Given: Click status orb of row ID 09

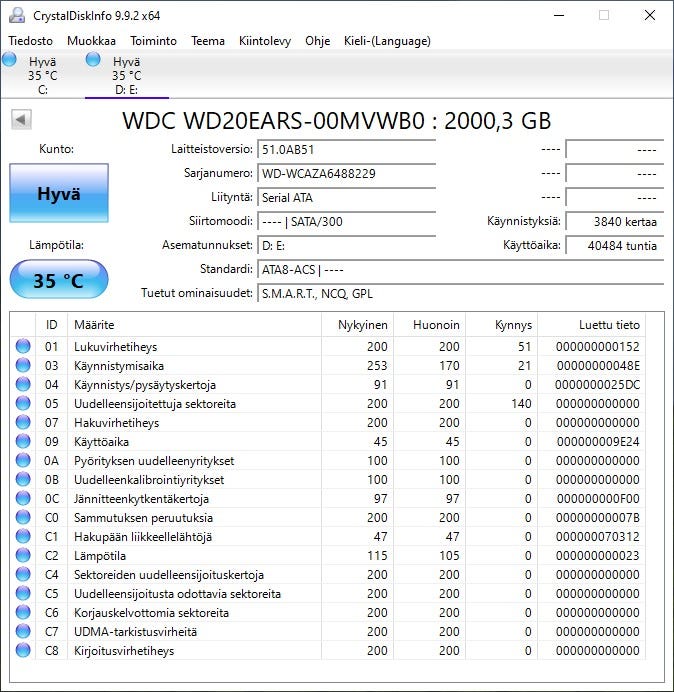Looking at the screenshot, I should [x=23, y=441].
